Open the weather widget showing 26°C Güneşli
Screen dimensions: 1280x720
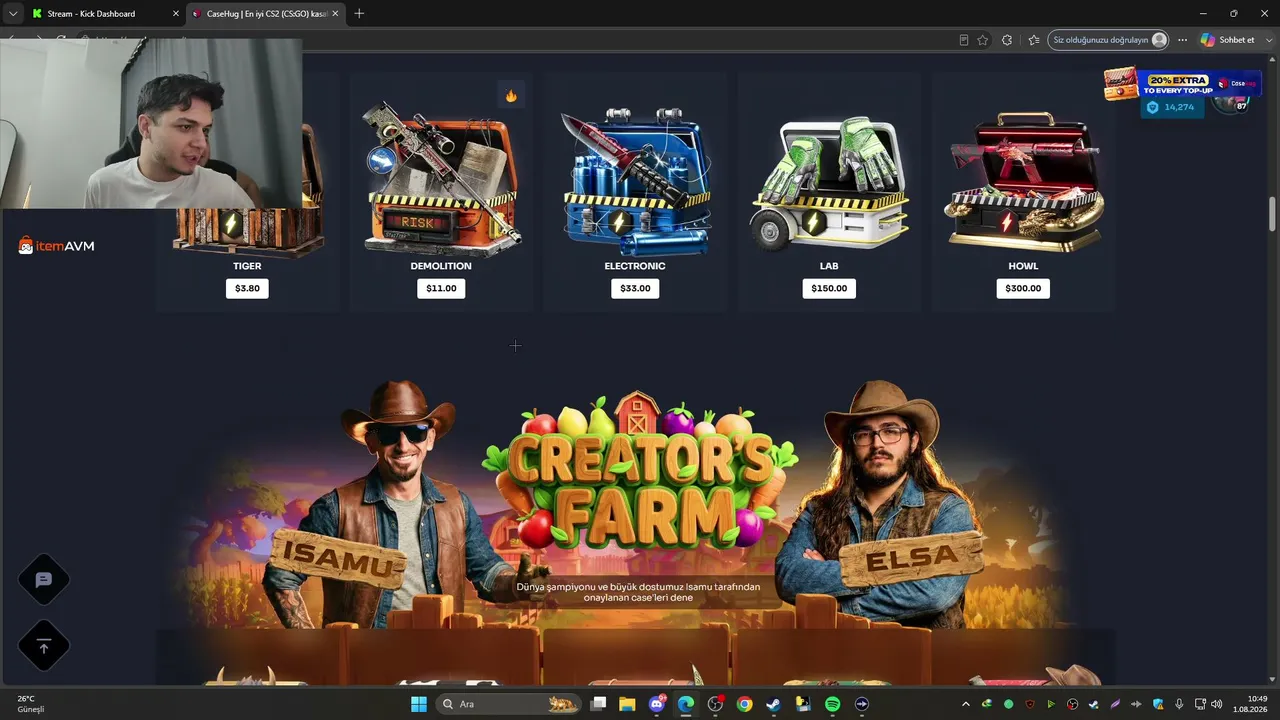30,704
